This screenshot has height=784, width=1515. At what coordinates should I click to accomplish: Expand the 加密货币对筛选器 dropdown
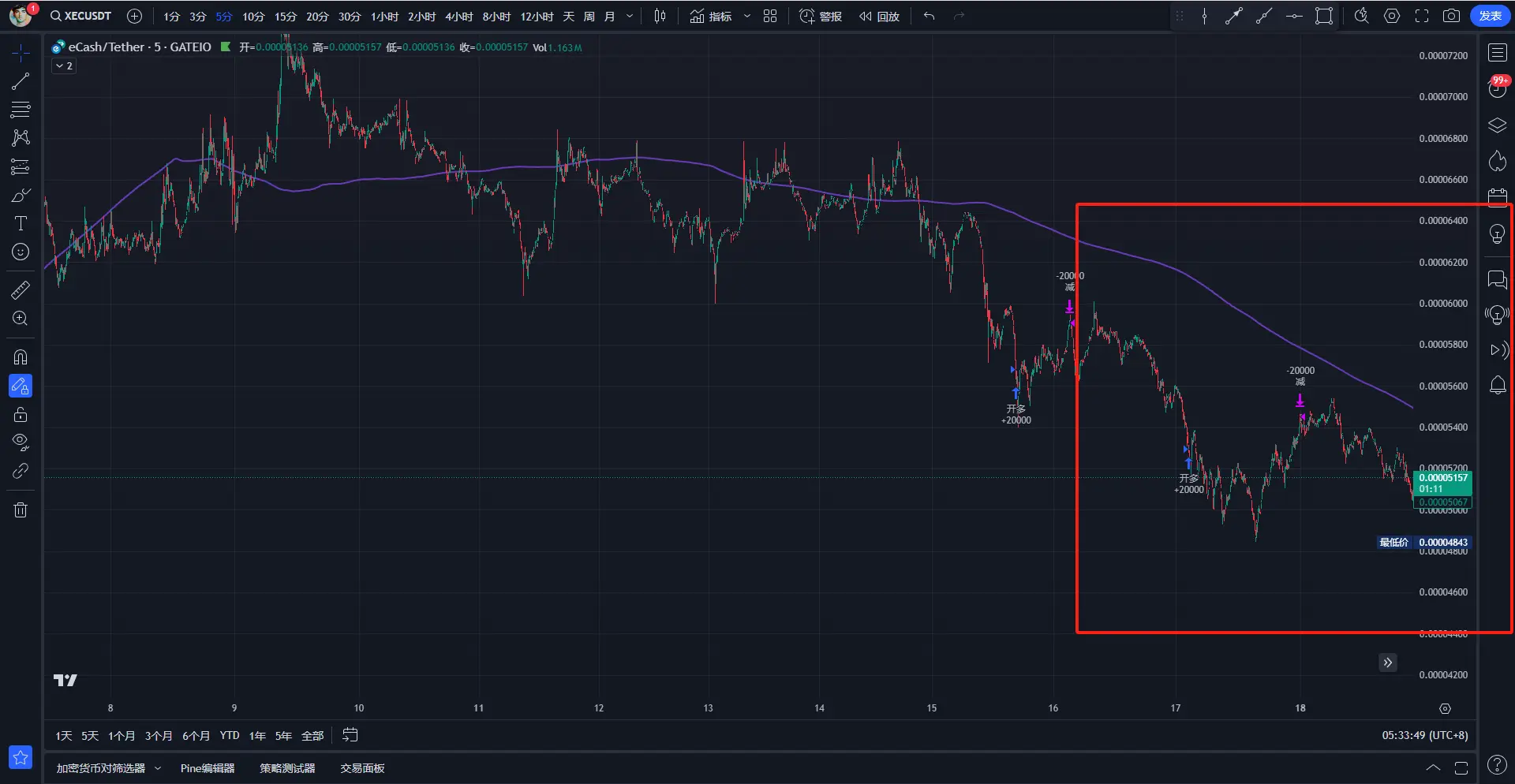tap(158, 768)
